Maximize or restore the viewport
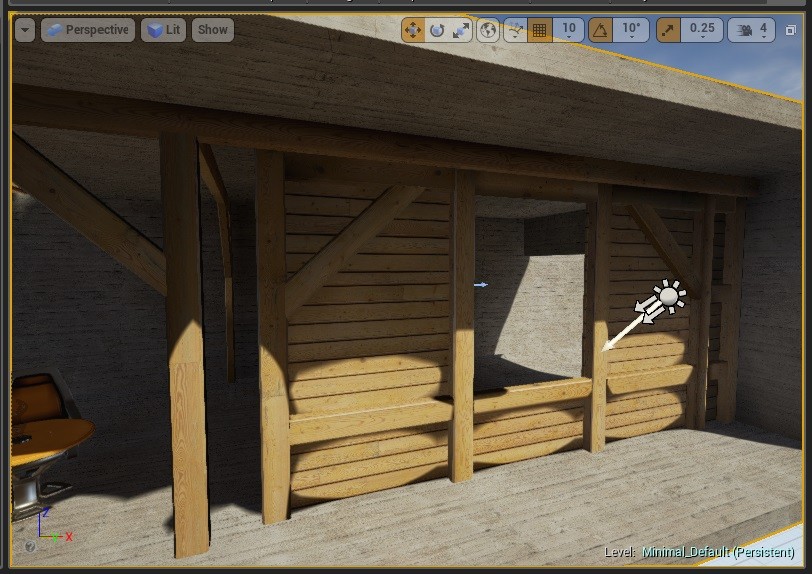This screenshot has height=574, width=812. coord(790,30)
